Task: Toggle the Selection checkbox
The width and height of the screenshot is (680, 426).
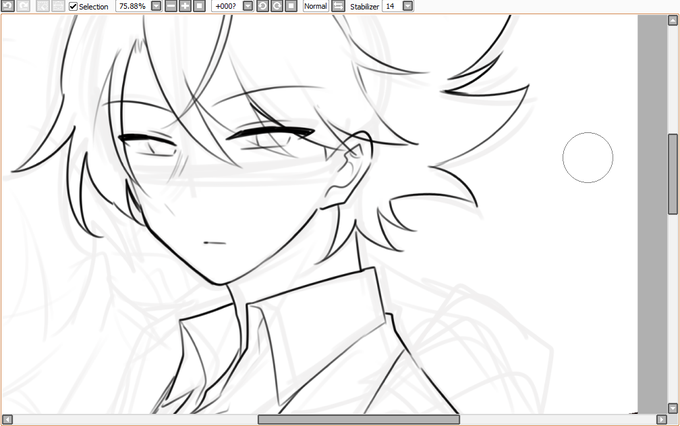Action: (x=73, y=7)
